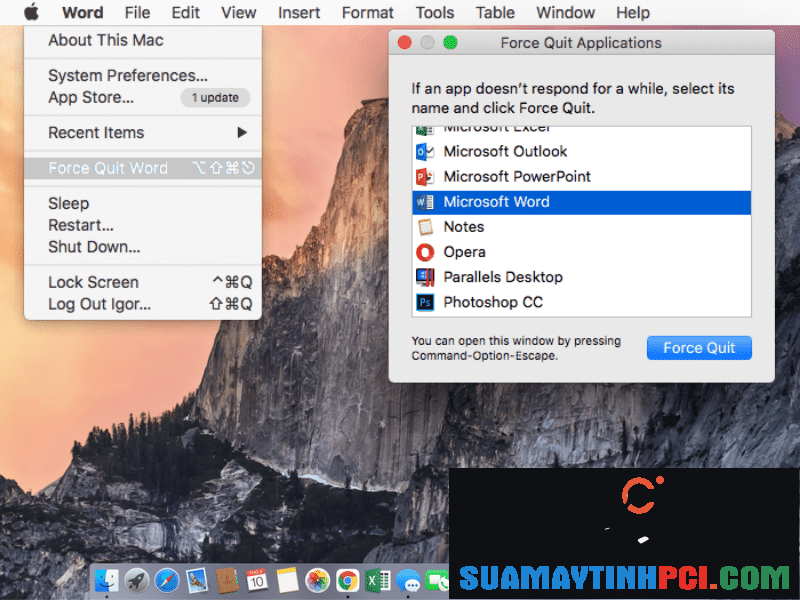Open Notes icon in the Dock
The width and height of the screenshot is (800, 600).
click(287, 581)
